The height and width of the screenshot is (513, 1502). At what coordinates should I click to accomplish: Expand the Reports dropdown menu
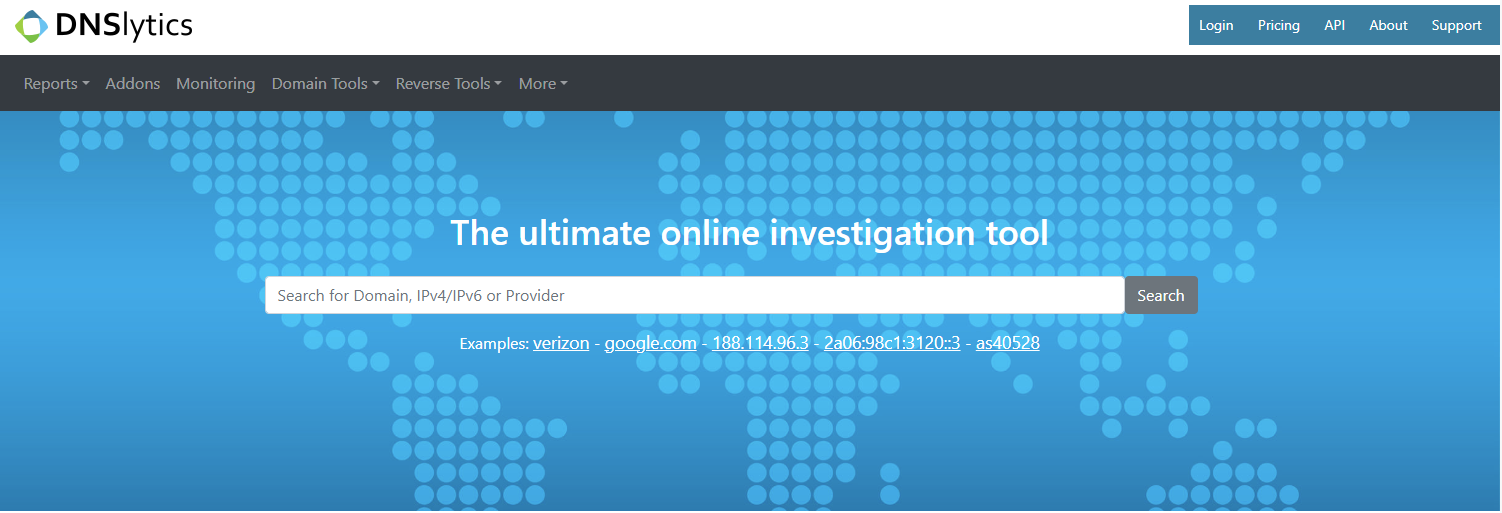56,84
